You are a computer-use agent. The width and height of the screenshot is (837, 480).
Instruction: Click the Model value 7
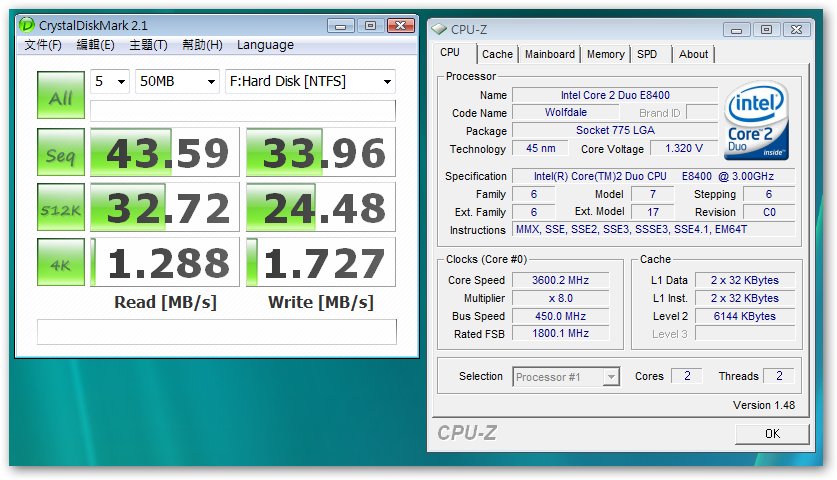point(653,194)
